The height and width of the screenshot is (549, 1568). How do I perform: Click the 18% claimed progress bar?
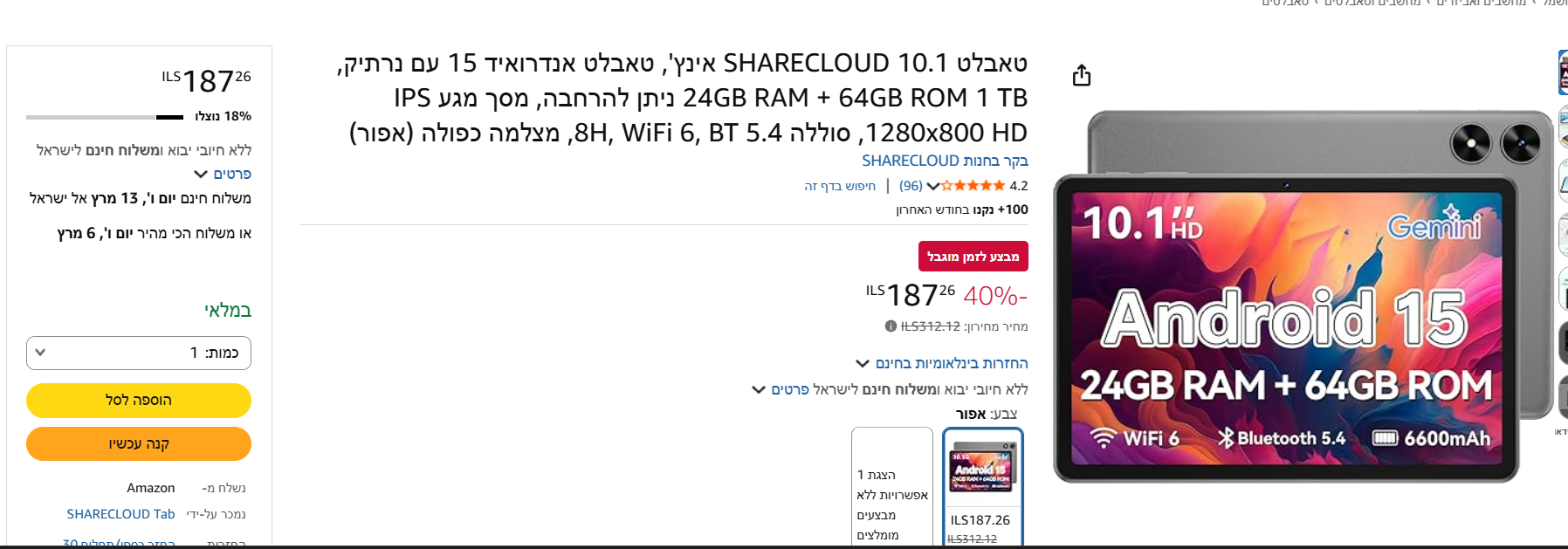click(x=105, y=117)
